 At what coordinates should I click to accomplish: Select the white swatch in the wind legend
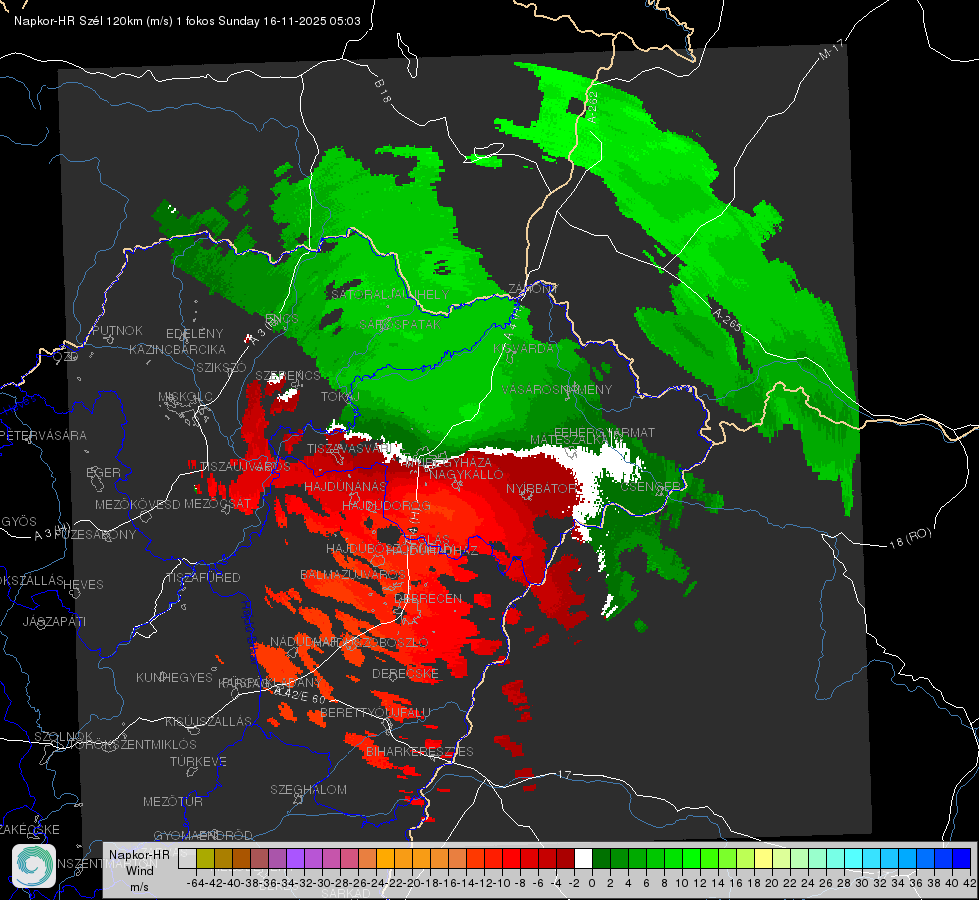[x=583, y=858]
